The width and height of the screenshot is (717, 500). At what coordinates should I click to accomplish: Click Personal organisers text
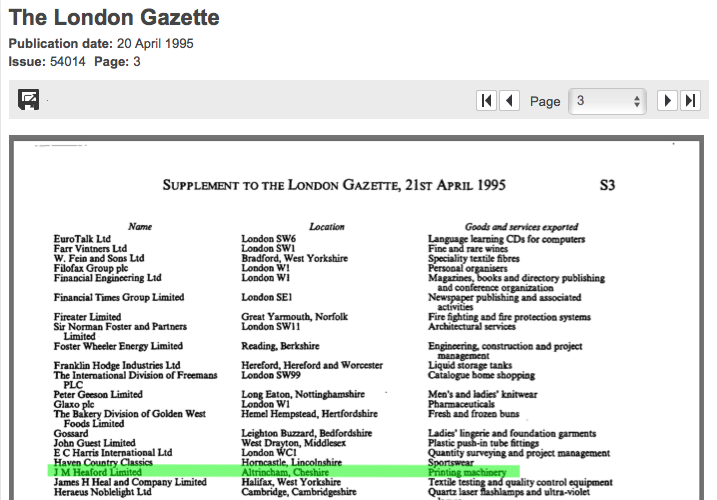point(468,268)
